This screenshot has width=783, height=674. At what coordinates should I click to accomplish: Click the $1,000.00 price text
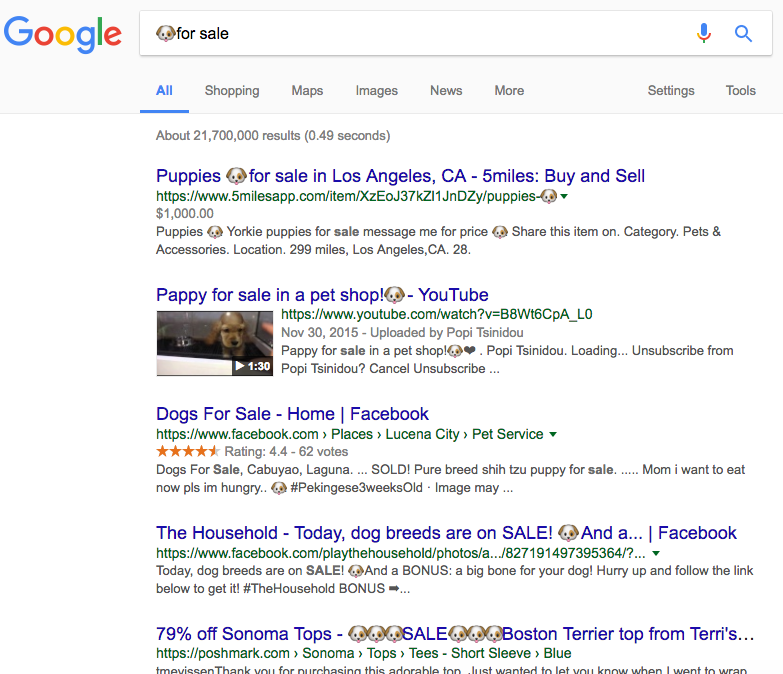pos(185,214)
